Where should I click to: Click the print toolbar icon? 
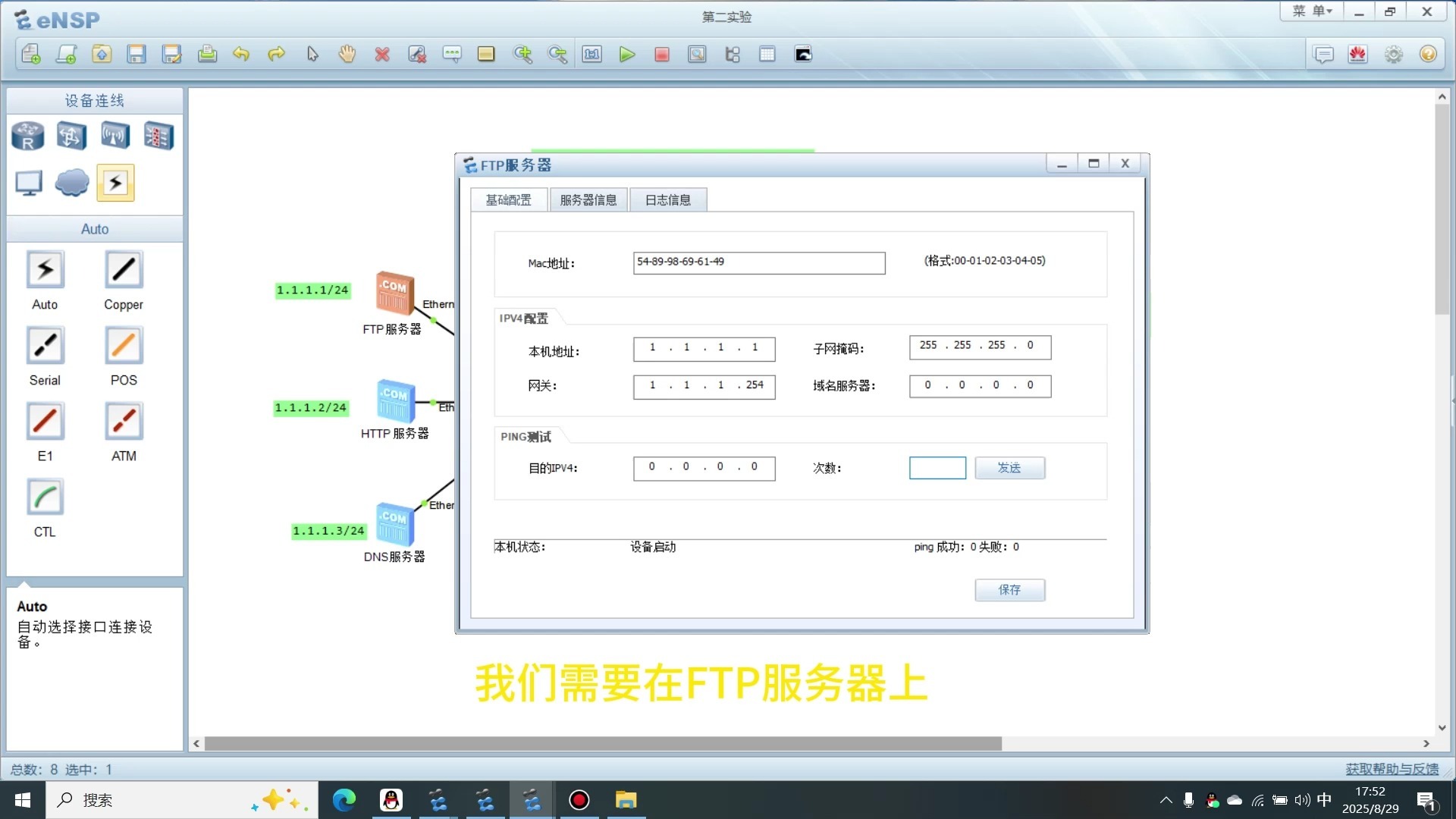pyautogui.click(x=207, y=54)
